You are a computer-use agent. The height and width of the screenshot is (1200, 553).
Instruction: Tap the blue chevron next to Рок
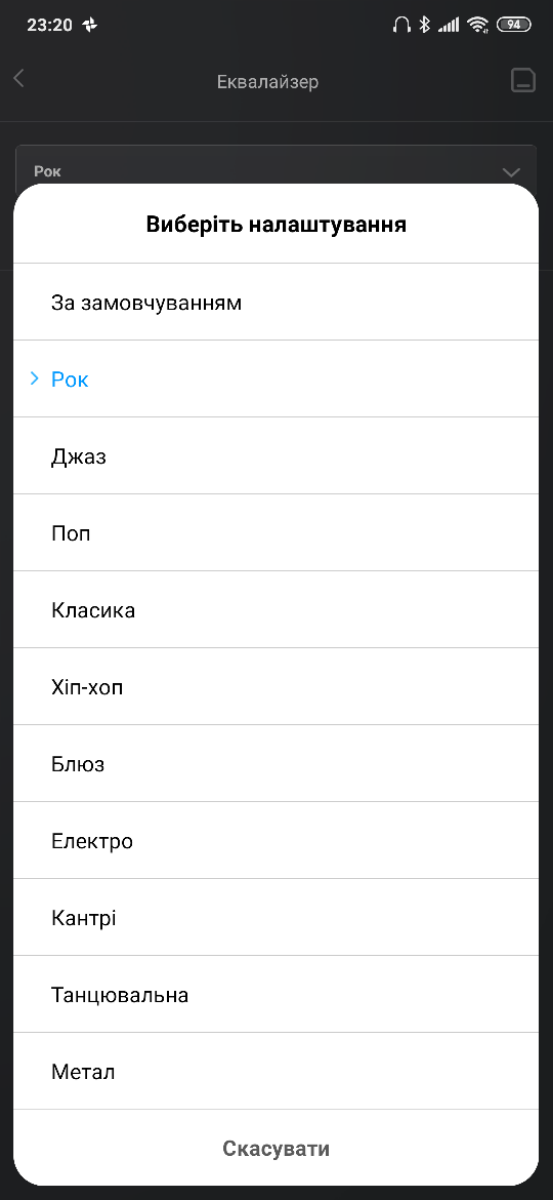click(x=34, y=379)
